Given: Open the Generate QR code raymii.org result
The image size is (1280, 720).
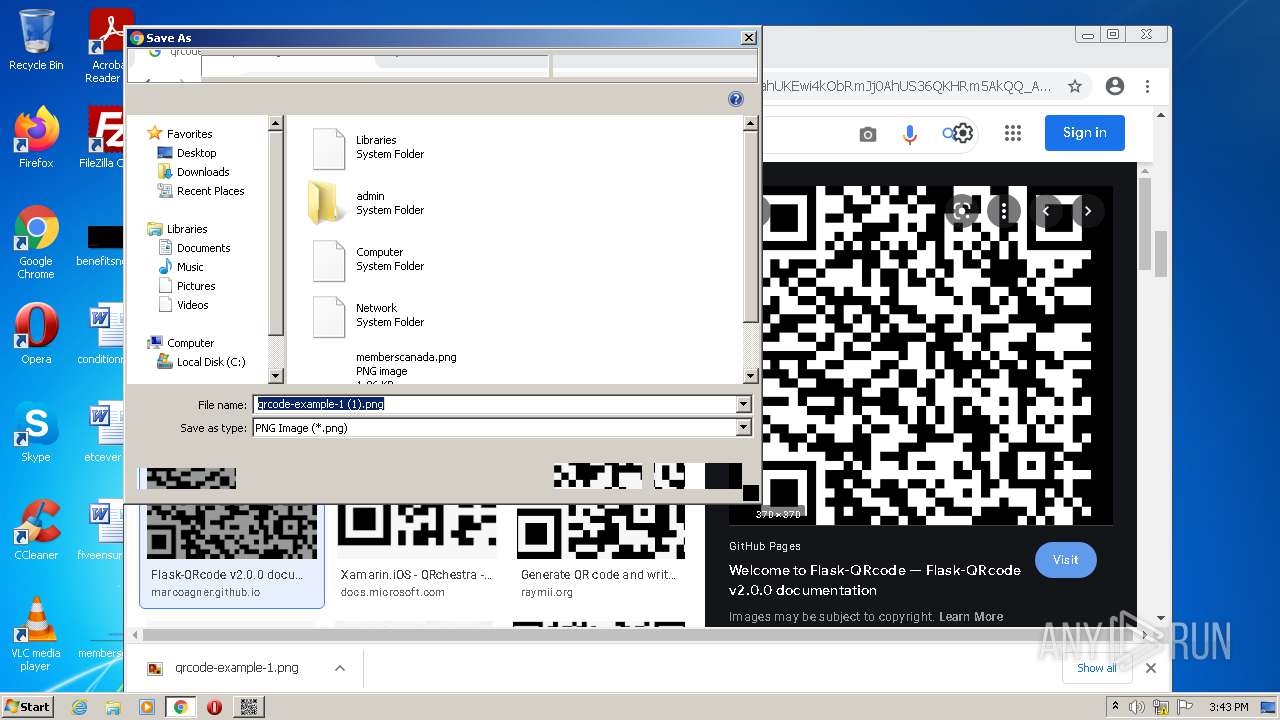Looking at the screenshot, I should (601, 532).
